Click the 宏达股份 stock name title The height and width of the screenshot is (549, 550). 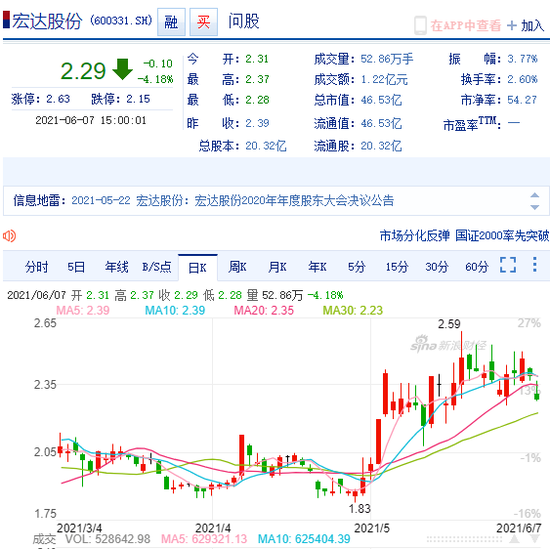(47, 21)
